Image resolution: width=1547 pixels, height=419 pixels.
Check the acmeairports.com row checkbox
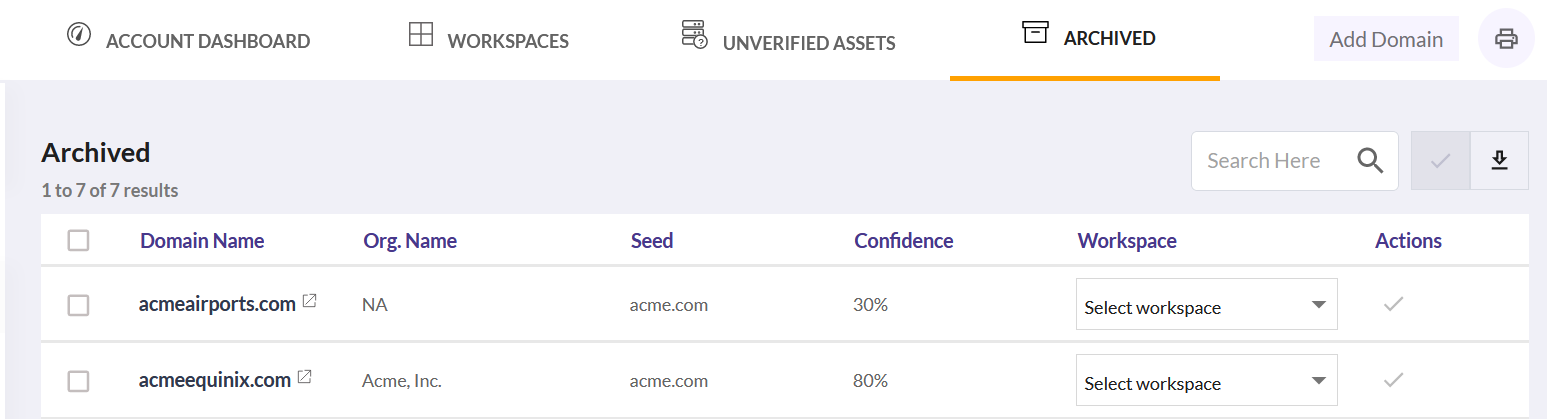point(78,305)
